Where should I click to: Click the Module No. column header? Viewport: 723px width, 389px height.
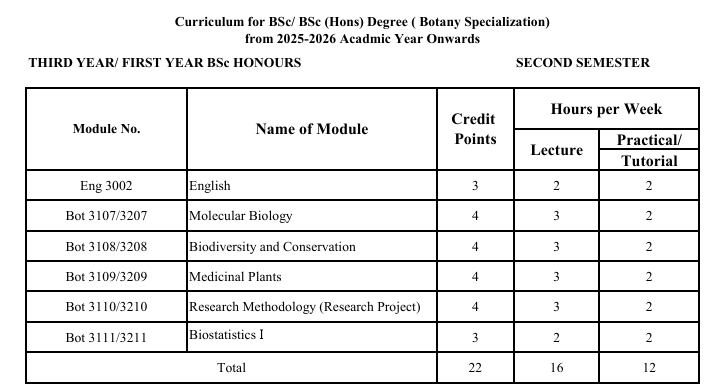click(x=107, y=129)
